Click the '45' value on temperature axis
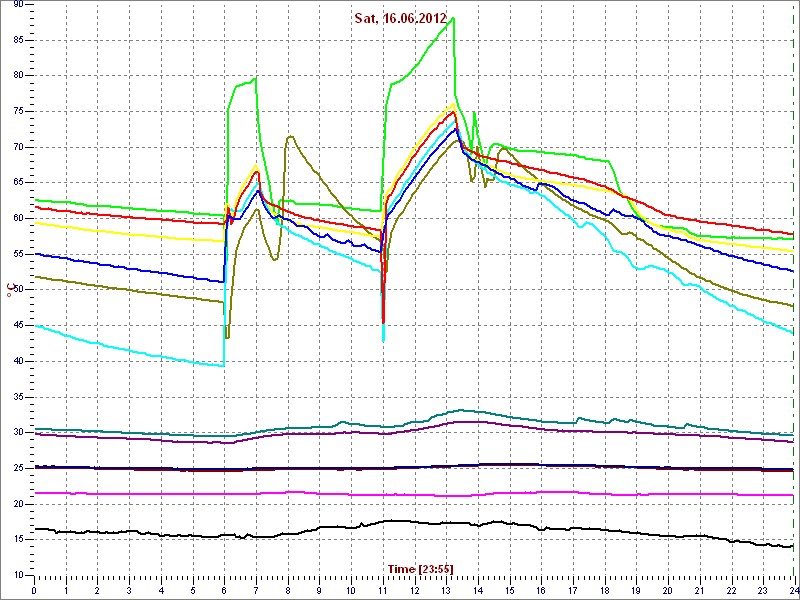 [x=17, y=326]
